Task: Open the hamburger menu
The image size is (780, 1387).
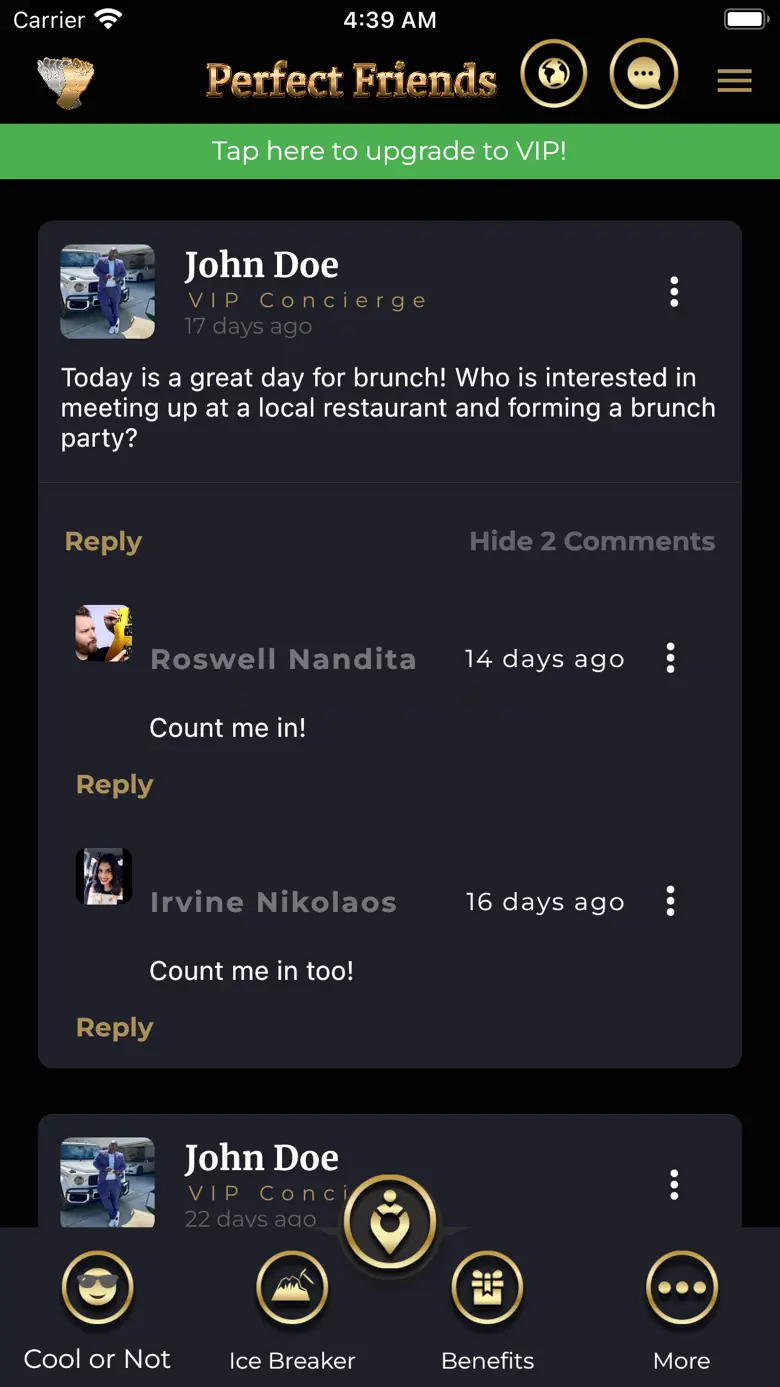Action: [734, 81]
